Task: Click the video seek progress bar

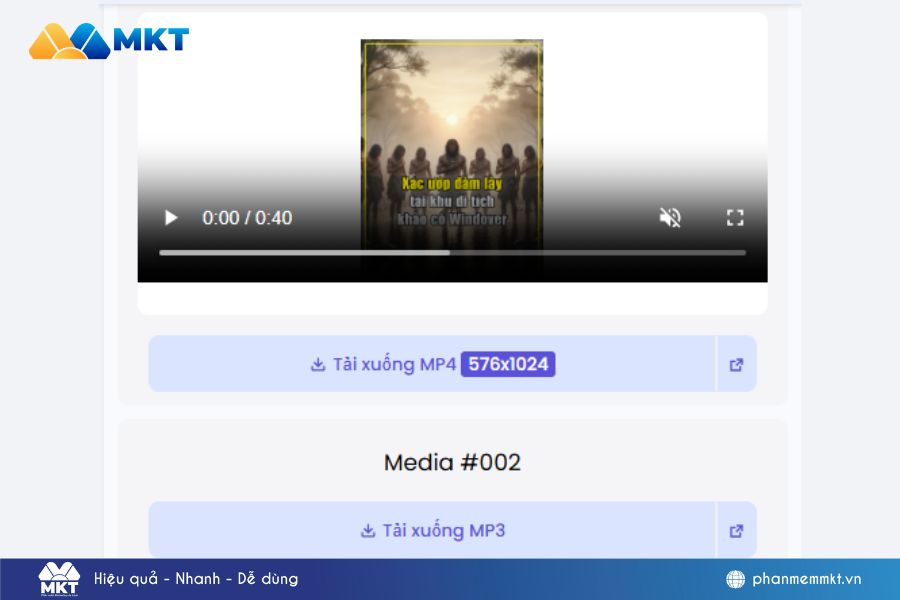Action: coord(452,253)
